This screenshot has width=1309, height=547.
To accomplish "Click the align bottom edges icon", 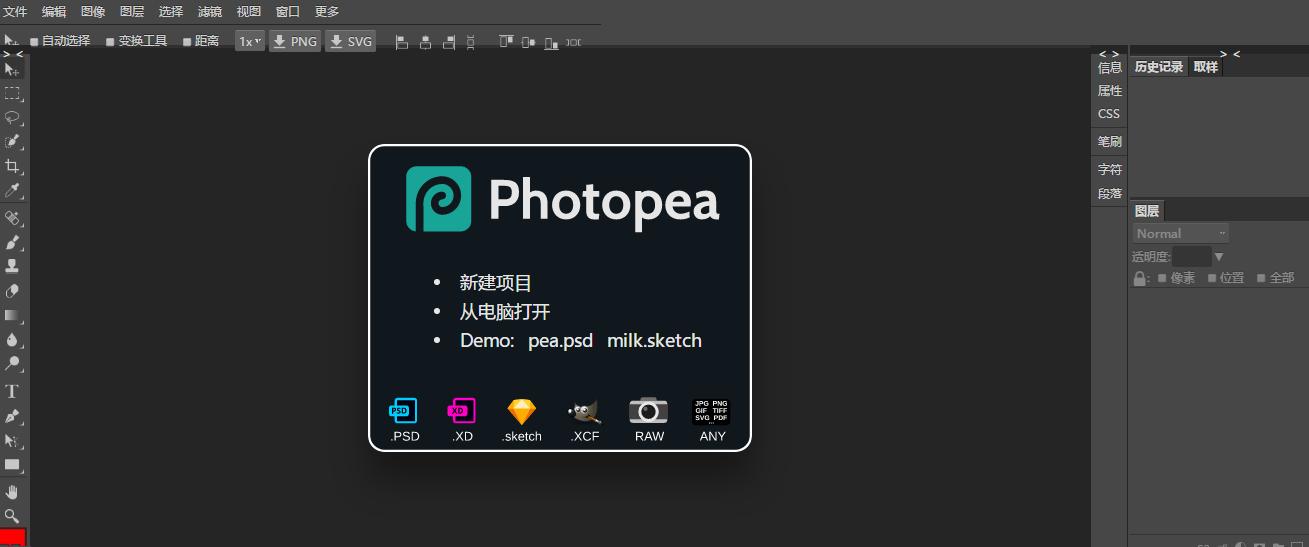I will (x=551, y=42).
